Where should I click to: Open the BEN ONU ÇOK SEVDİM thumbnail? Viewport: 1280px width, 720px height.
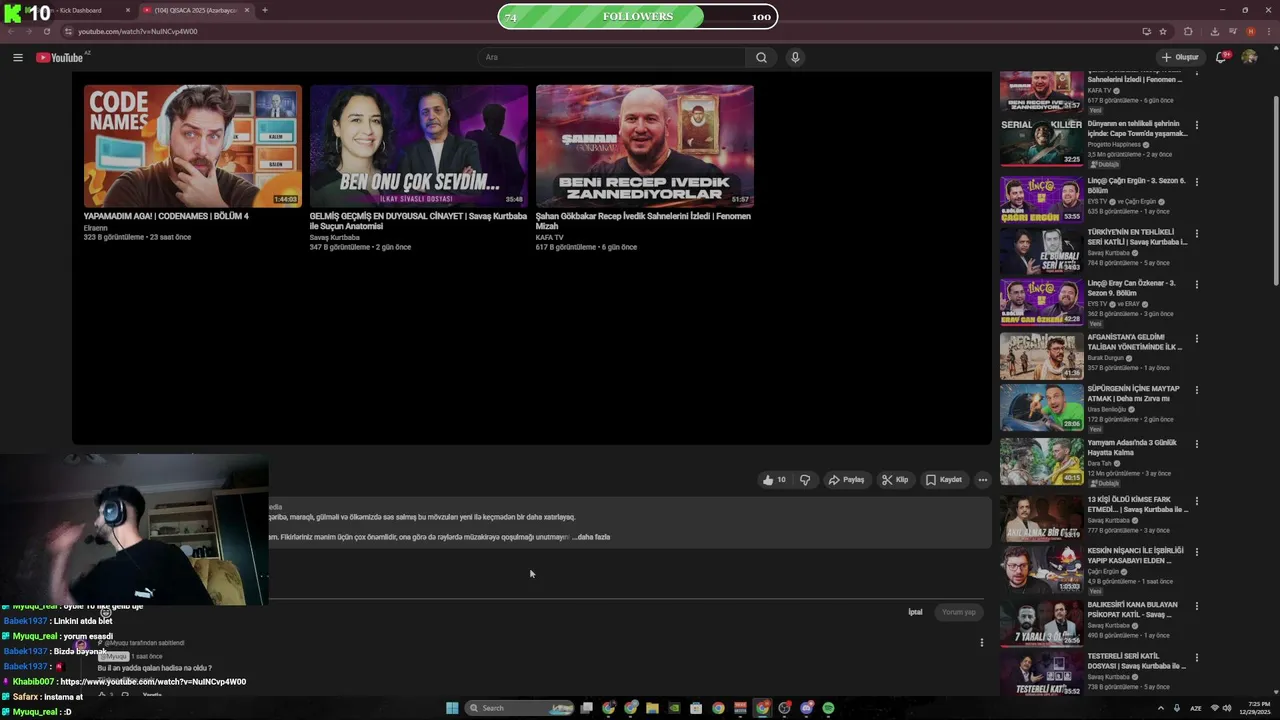[x=419, y=146]
